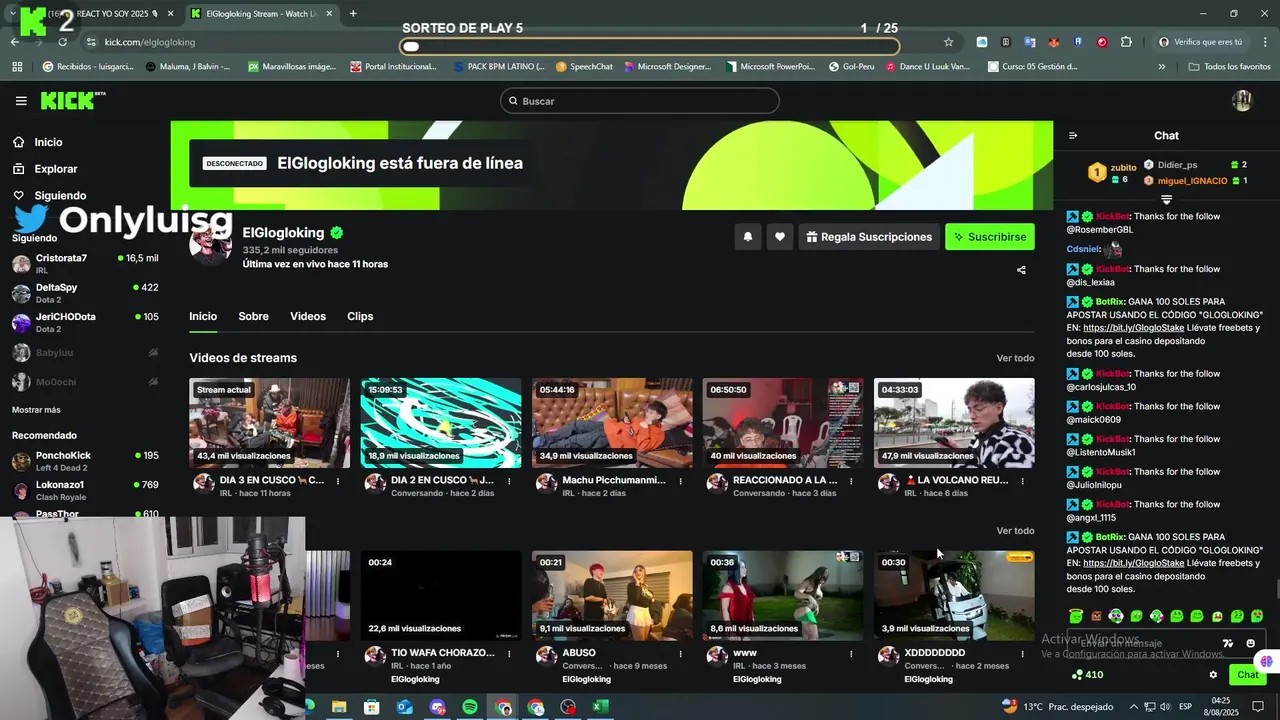Image resolution: width=1280 pixels, height=720 pixels.
Task: Open Windows notification center icon
Action: tap(1258, 707)
